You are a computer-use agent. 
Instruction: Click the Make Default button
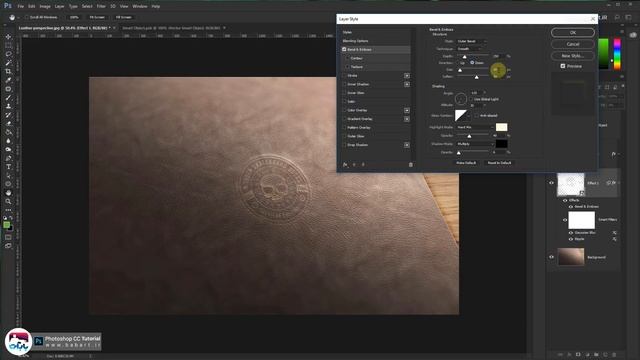tap(466, 163)
